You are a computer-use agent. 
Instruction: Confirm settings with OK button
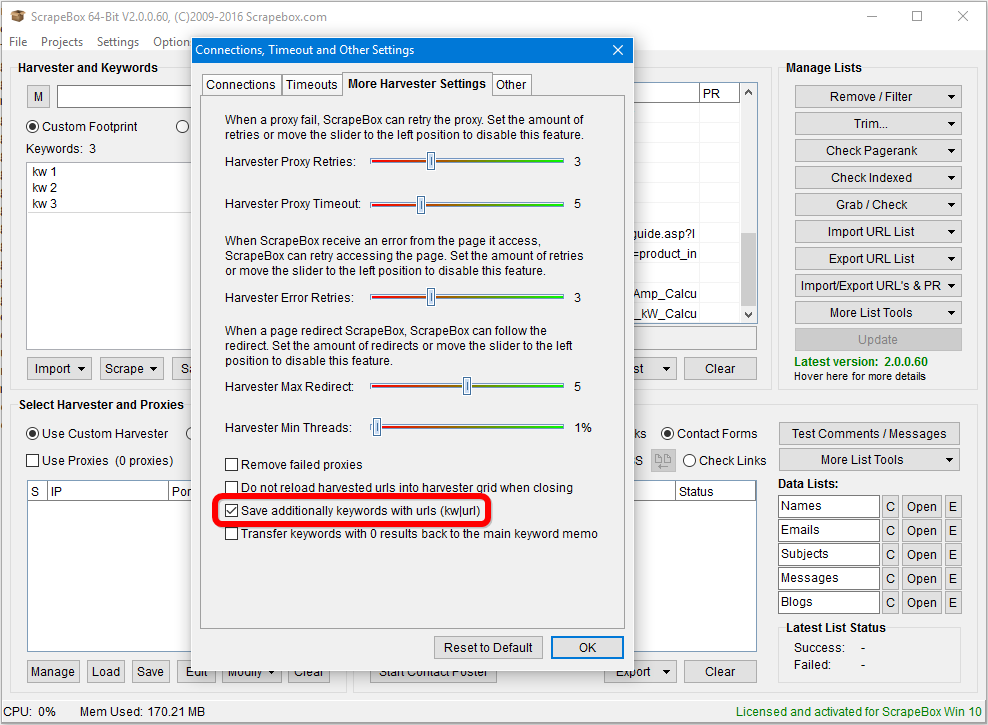click(x=587, y=648)
